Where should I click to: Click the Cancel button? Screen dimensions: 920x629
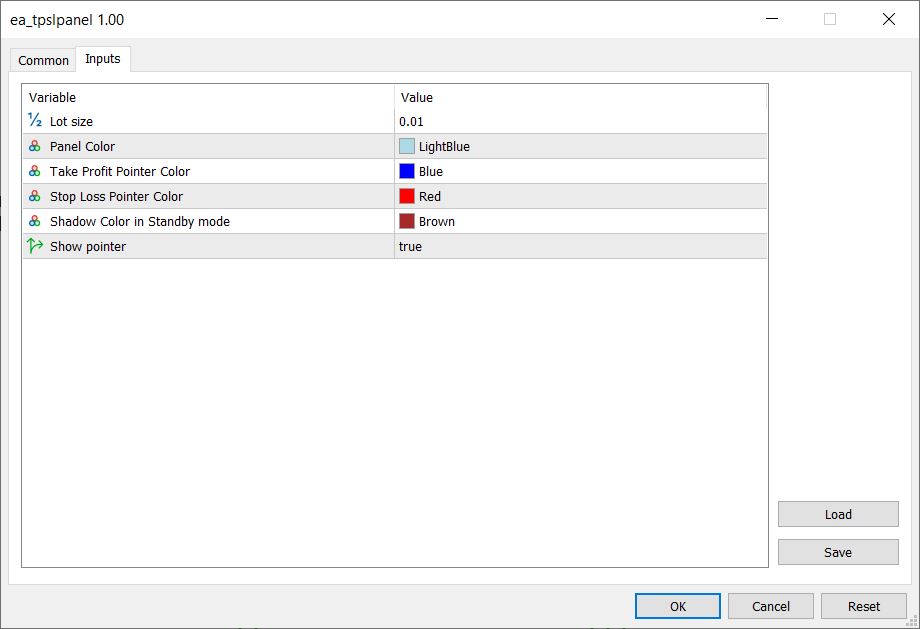[770, 606]
